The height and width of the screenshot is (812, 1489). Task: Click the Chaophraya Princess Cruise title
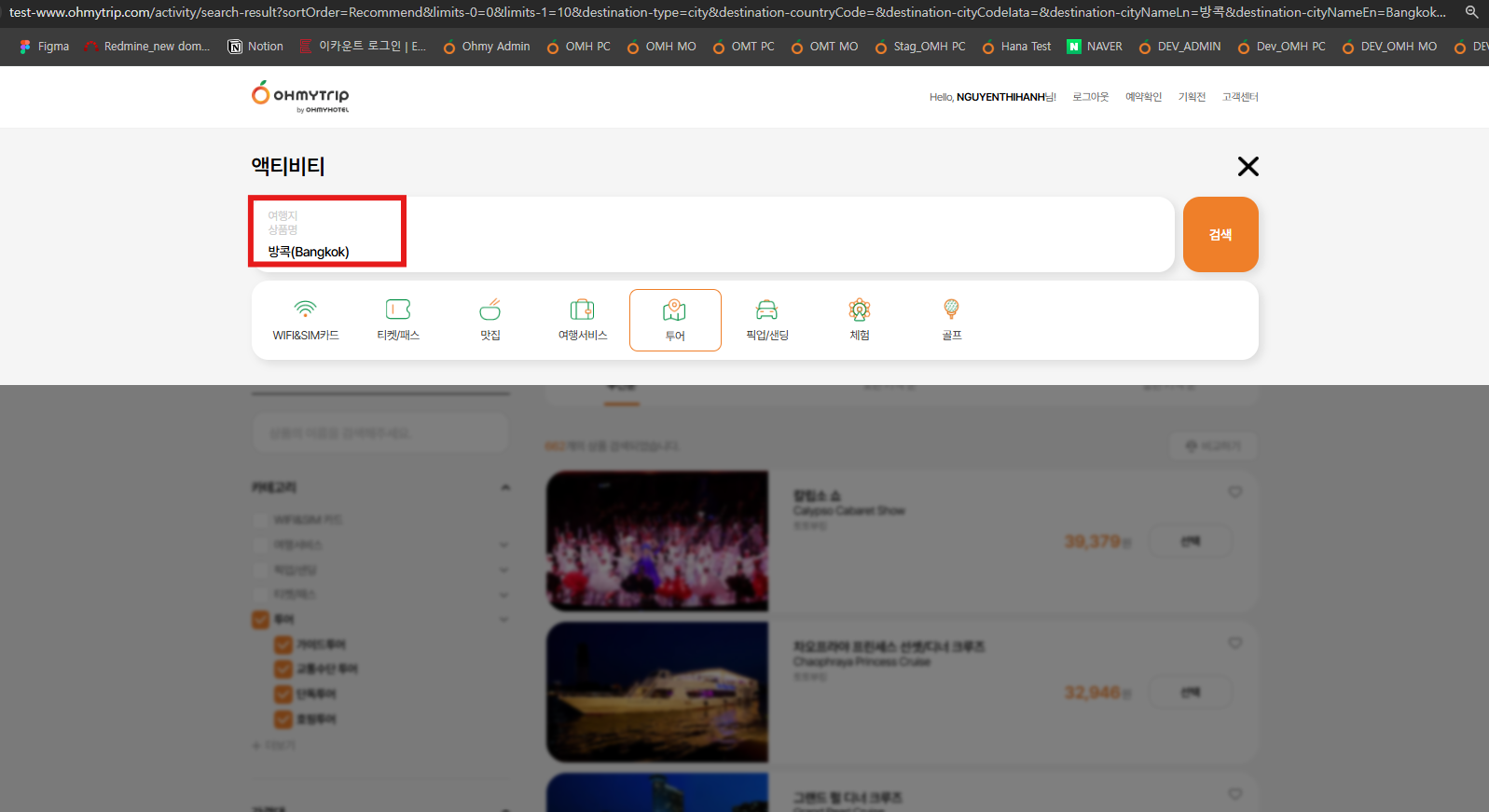click(x=862, y=662)
